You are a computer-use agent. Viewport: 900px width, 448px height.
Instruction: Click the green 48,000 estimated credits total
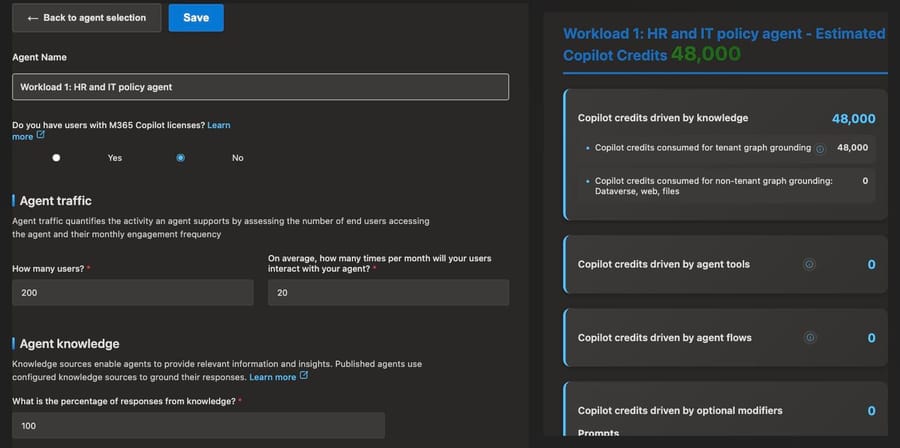(706, 54)
